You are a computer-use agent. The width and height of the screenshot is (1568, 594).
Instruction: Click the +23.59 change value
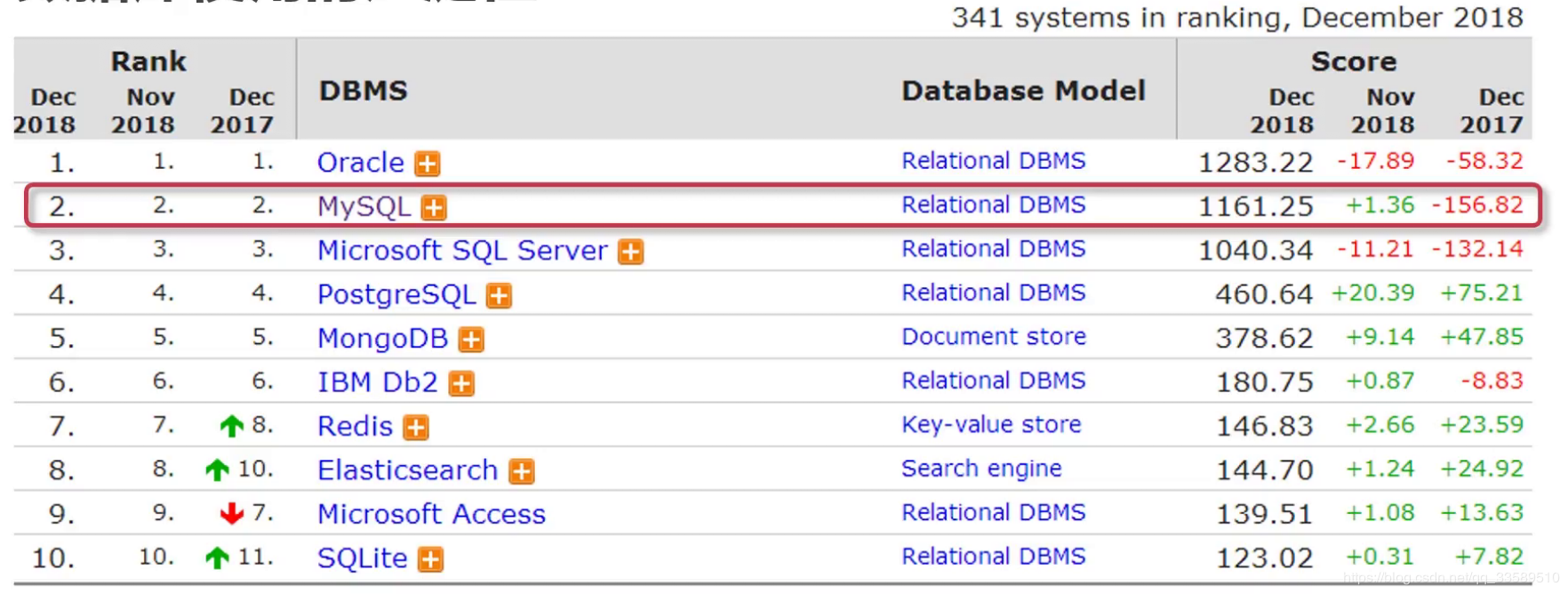(1482, 425)
